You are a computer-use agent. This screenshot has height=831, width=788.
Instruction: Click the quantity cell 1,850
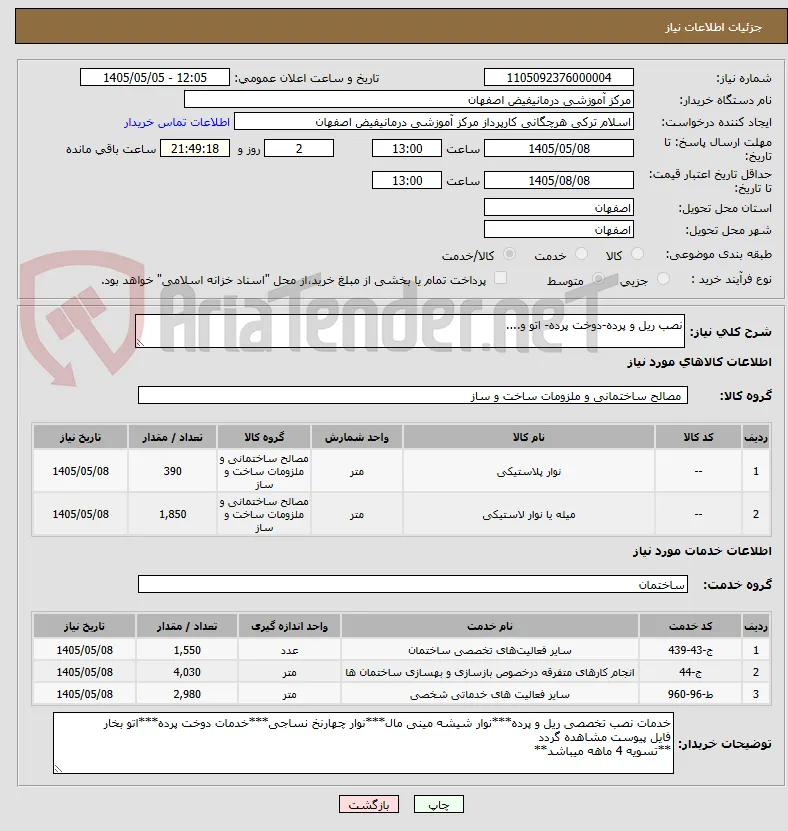(172, 514)
